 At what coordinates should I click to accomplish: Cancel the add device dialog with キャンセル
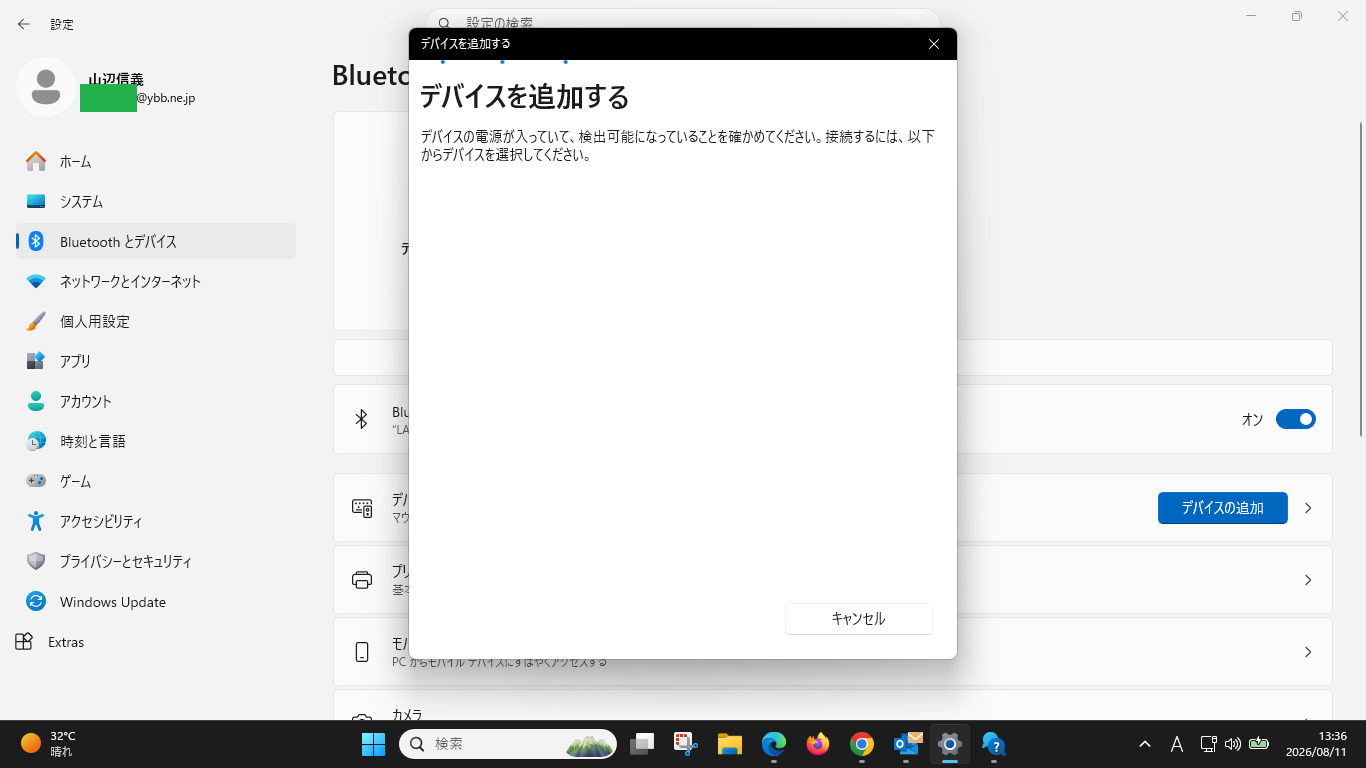(x=858, y=619)
